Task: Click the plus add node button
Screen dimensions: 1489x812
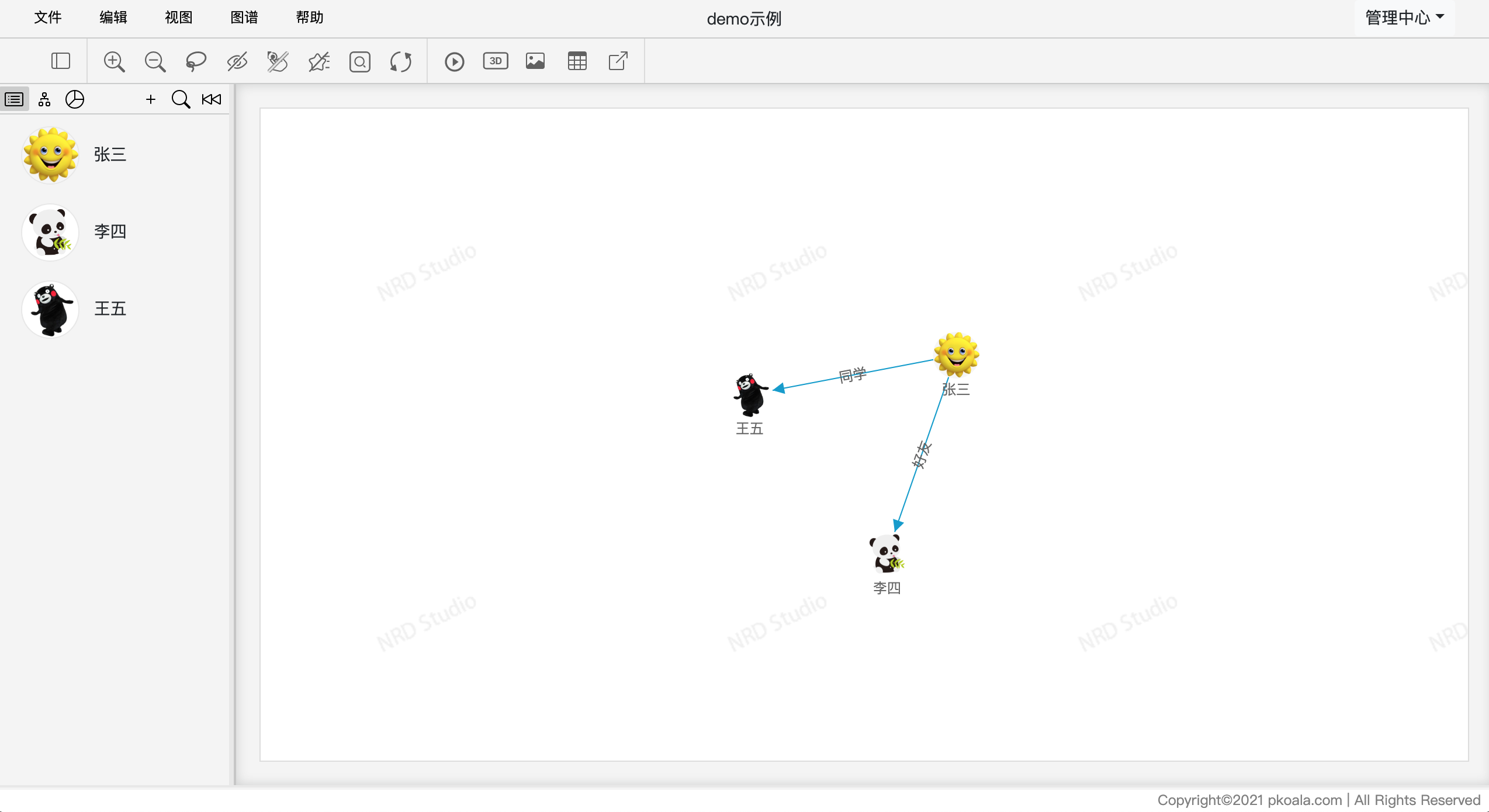Action: (x=151, y=100)
